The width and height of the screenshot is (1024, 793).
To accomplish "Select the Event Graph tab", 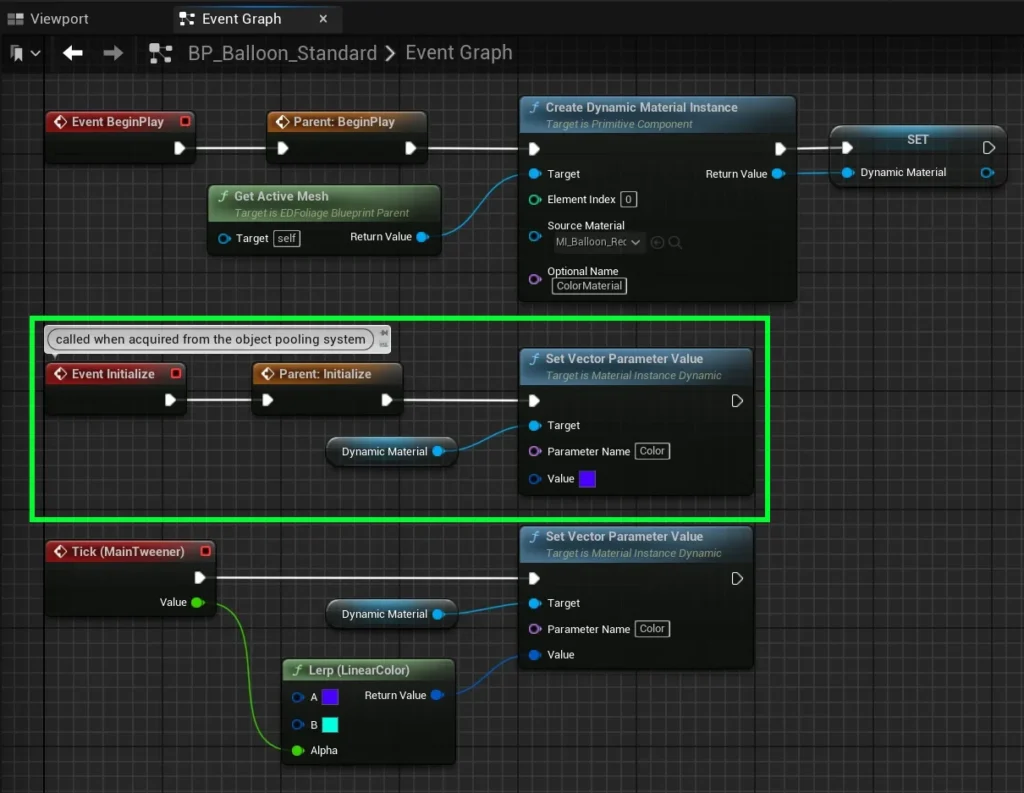I will 240,19.
